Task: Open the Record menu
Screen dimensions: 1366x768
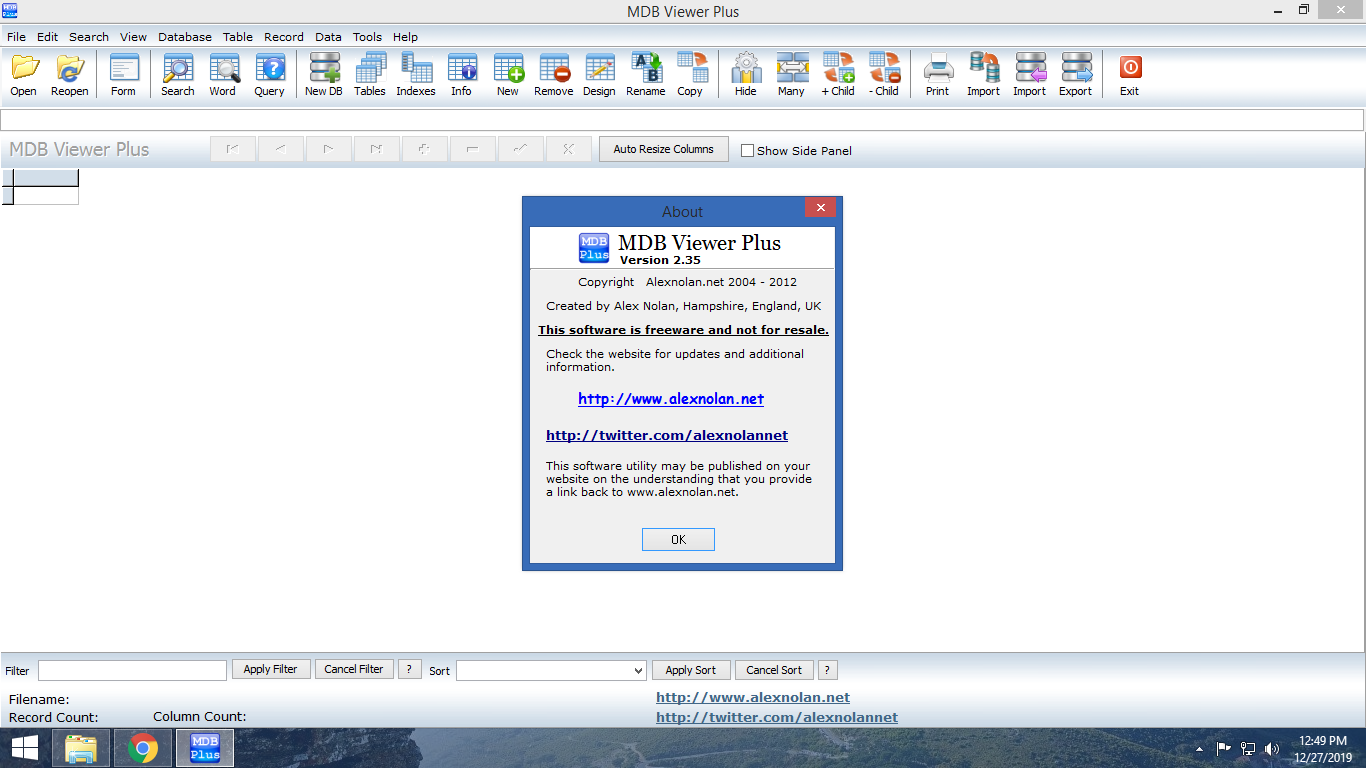Action: click(284, 37)
